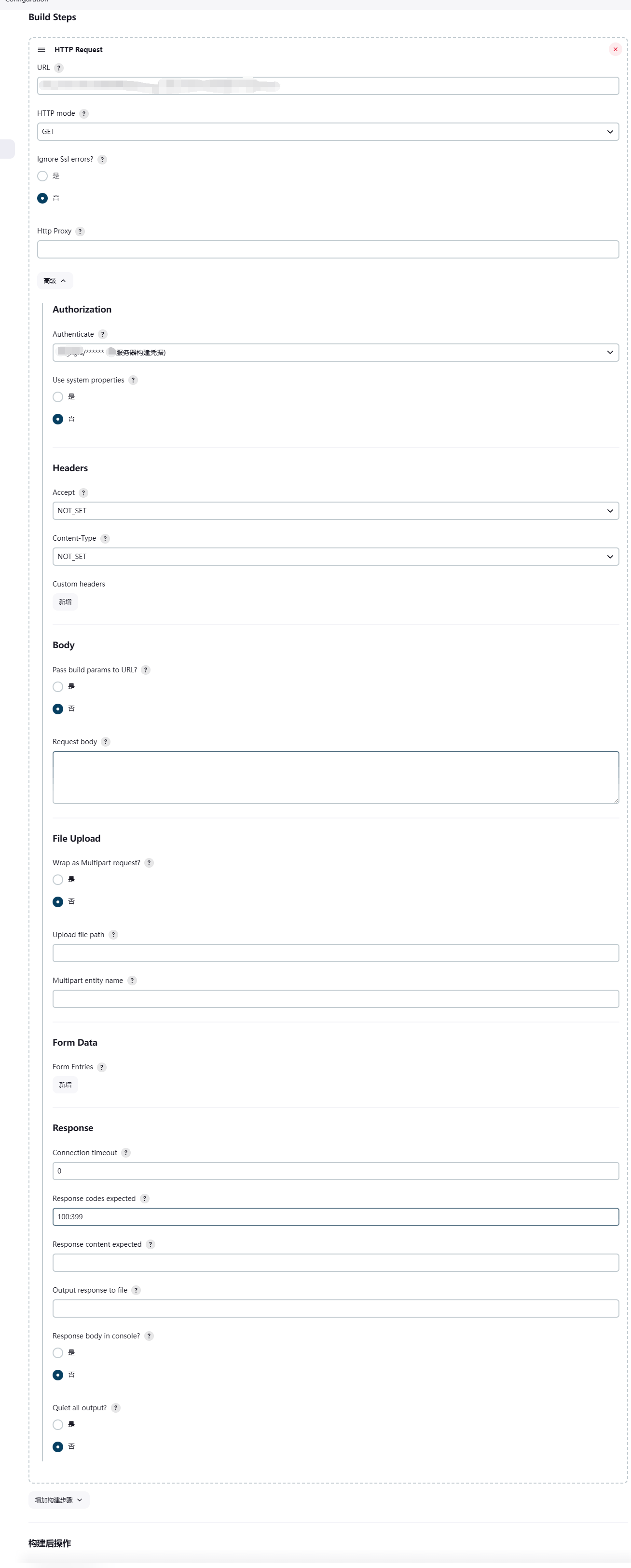Viewport: 631px width, 1568px height.
Task: Open help icon next to URL label
Action: click(59, 68)
